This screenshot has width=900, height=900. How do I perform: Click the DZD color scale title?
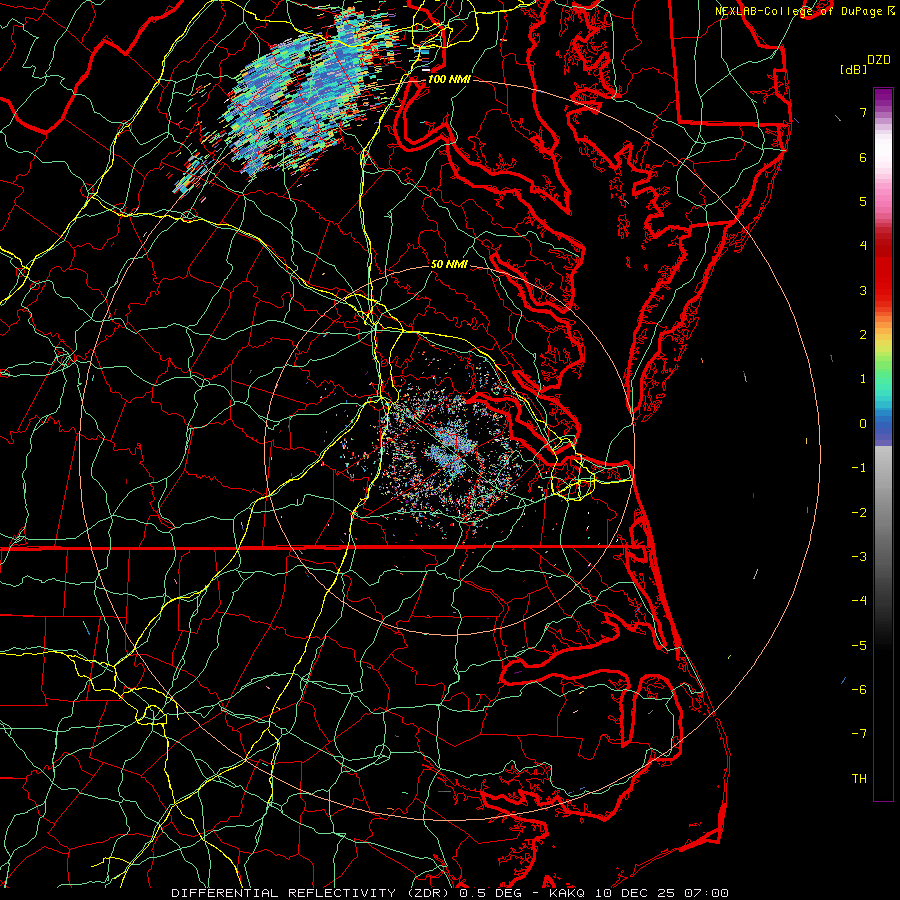[878, 60]
